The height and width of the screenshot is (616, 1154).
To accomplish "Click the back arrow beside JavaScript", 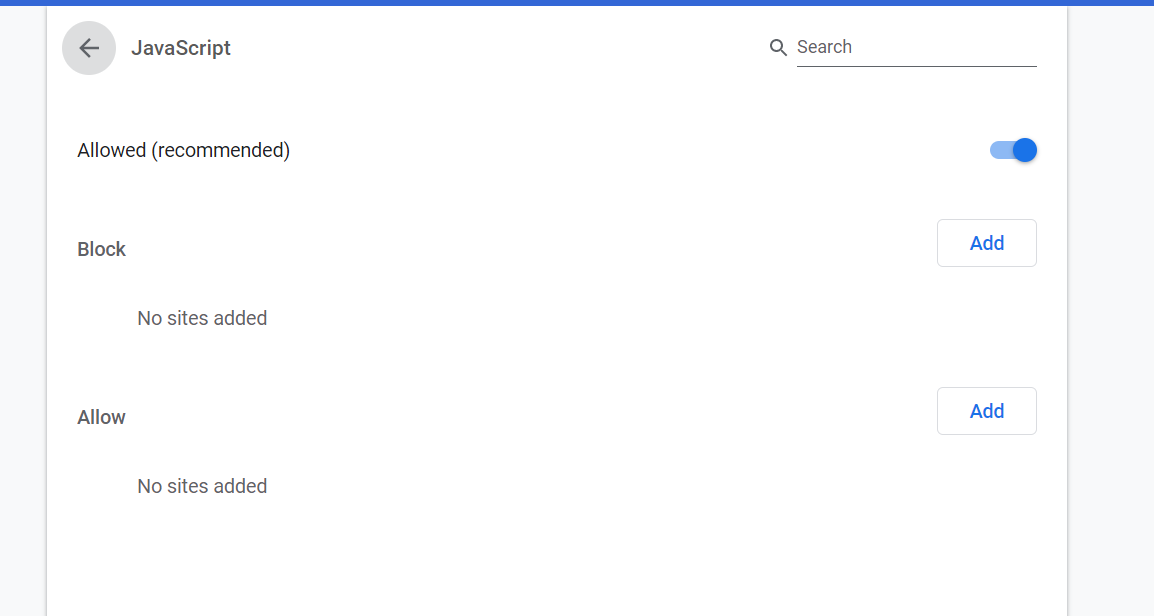I will (x=89, y=48).
